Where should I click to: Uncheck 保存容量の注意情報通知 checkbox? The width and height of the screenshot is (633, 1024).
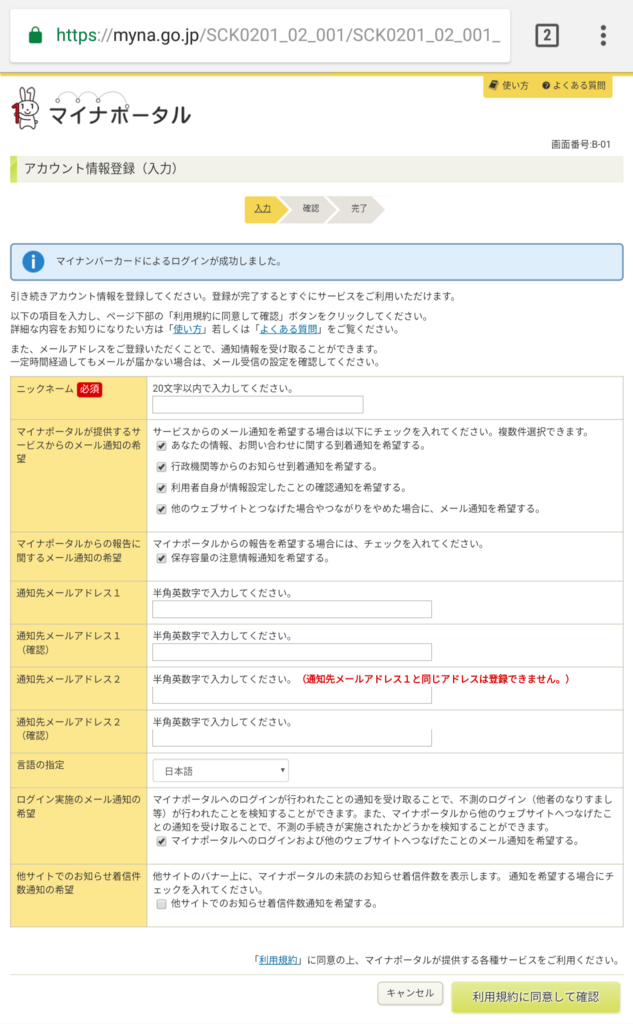click(161, 558)
